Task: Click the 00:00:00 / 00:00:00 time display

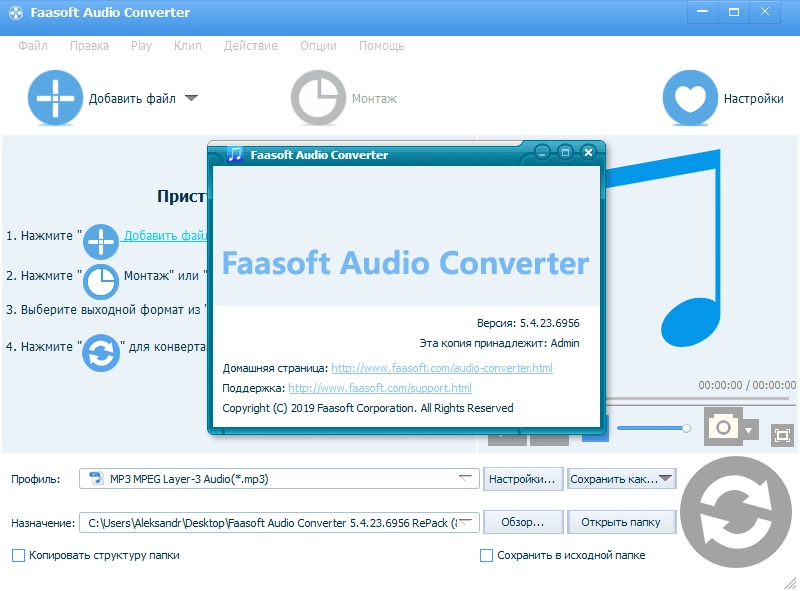Action: [x=747, y=385]
